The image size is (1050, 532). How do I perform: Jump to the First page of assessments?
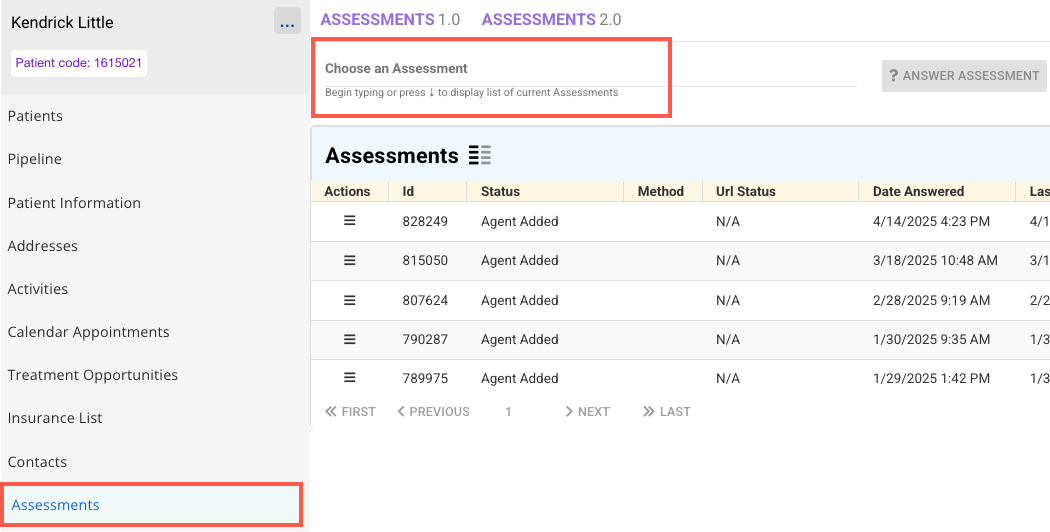click(x=350, y=411)
